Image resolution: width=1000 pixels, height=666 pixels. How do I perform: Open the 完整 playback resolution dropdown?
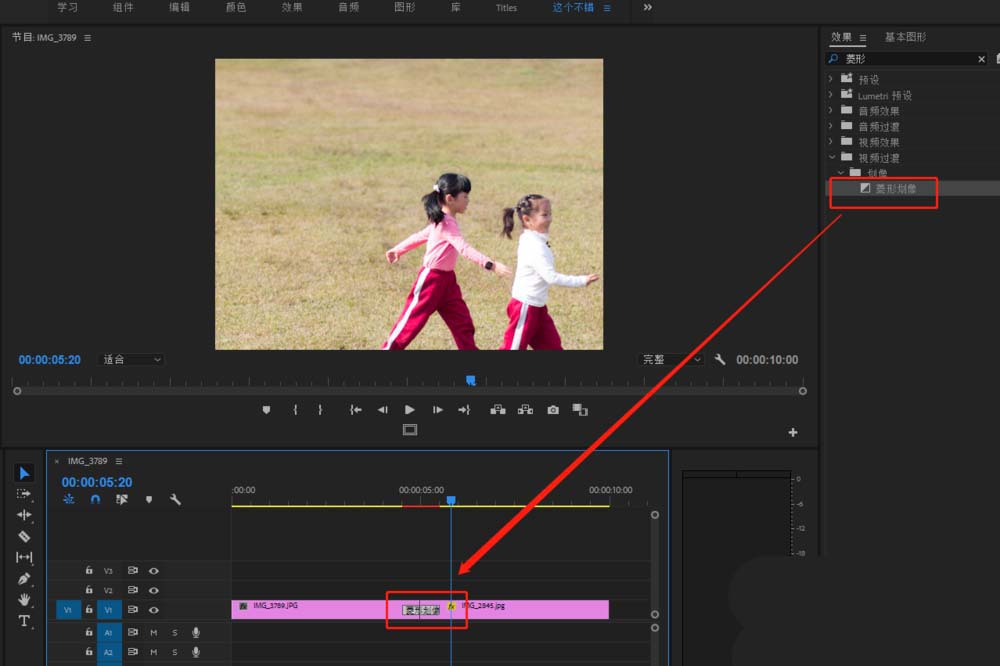point(671,360)
